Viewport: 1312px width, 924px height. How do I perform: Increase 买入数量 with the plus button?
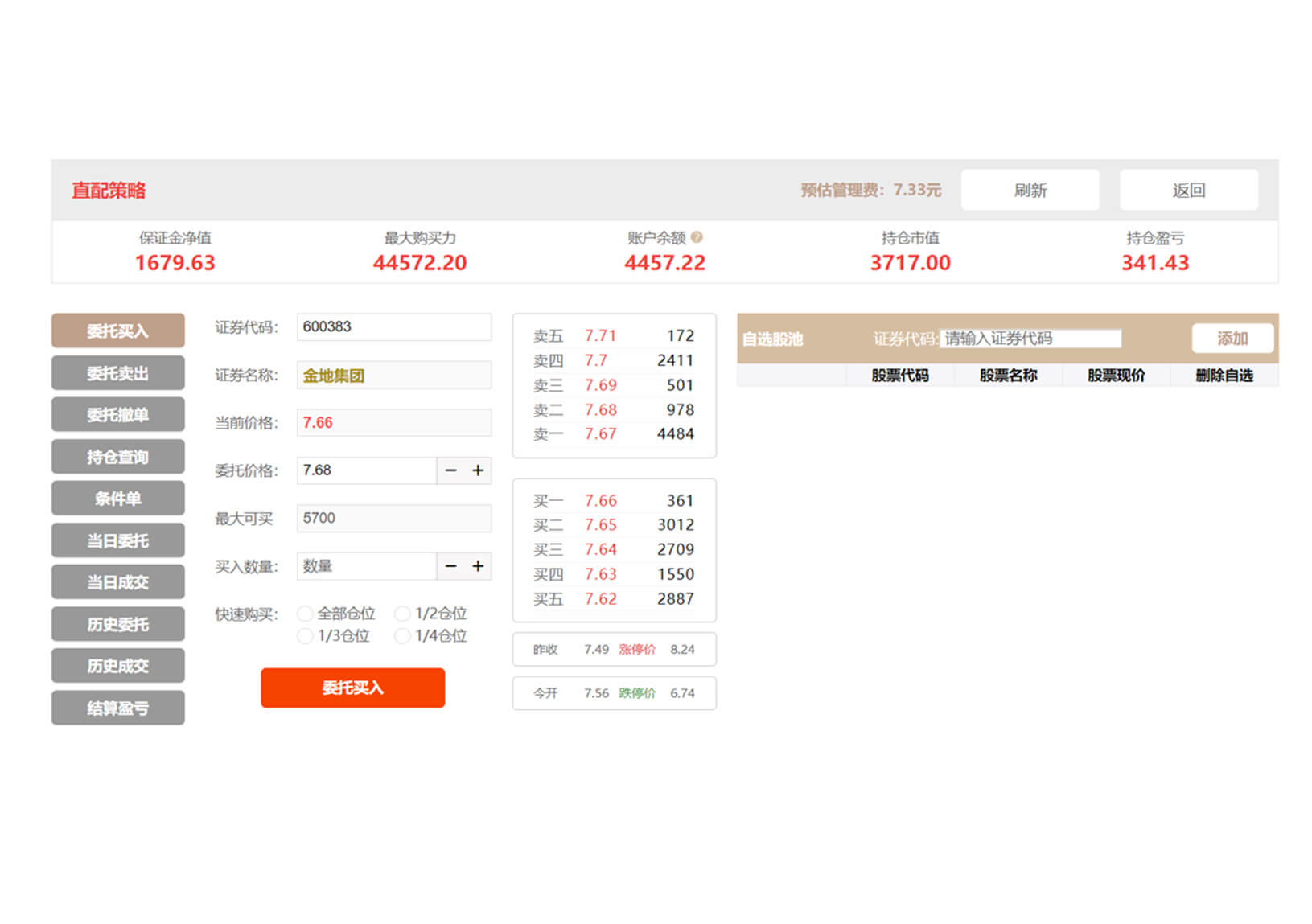tap(478, 566)
